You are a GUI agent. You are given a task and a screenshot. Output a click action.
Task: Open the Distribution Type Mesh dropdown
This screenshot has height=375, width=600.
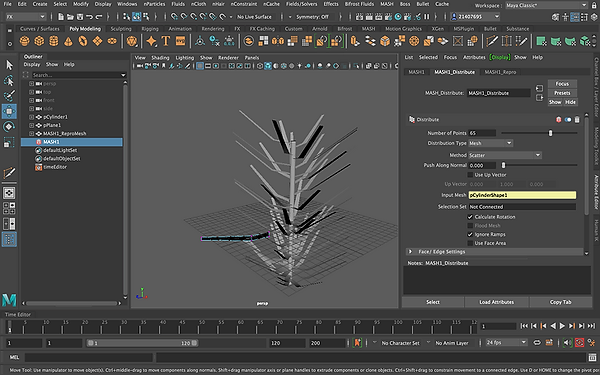491,143
